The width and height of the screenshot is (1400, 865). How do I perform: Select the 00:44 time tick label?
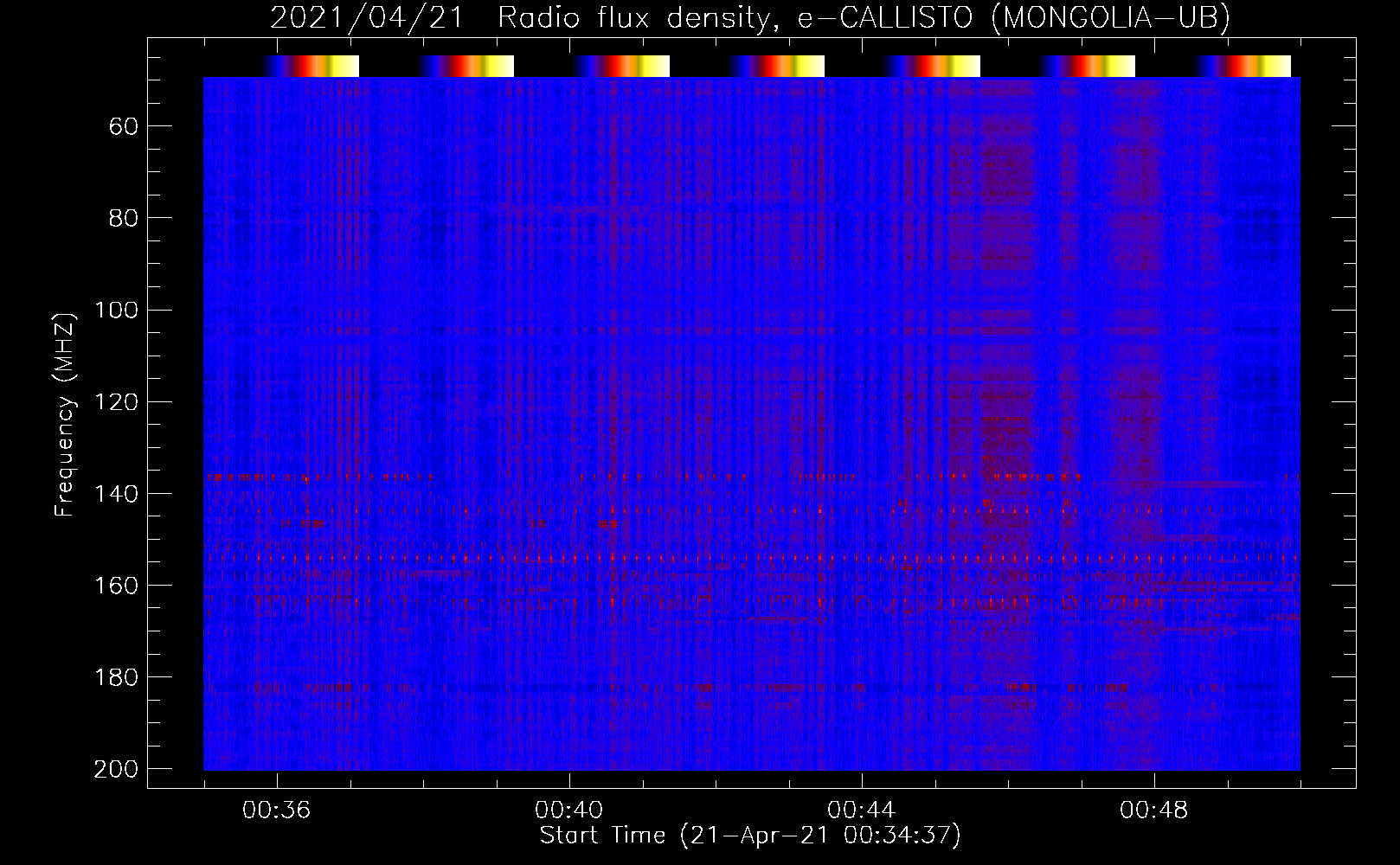click(862, 811)
